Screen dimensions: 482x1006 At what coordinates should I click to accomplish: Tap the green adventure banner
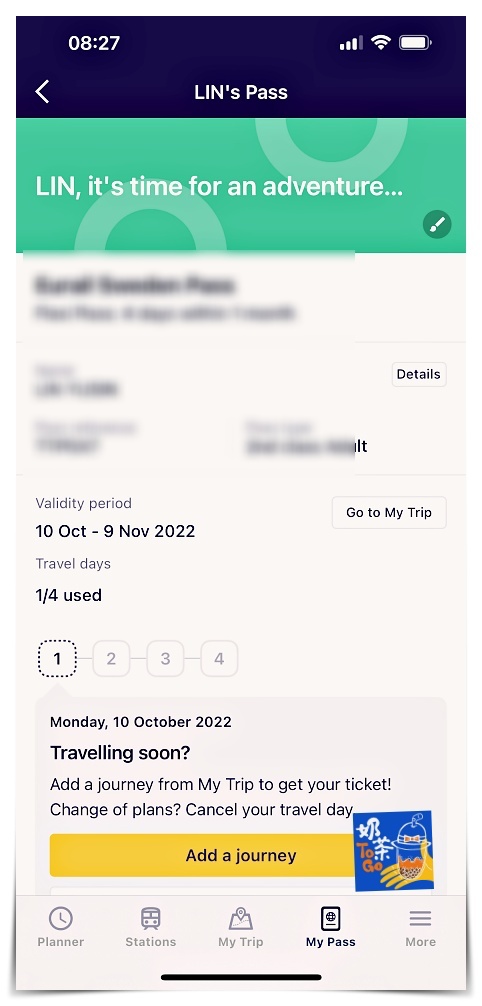241,185
